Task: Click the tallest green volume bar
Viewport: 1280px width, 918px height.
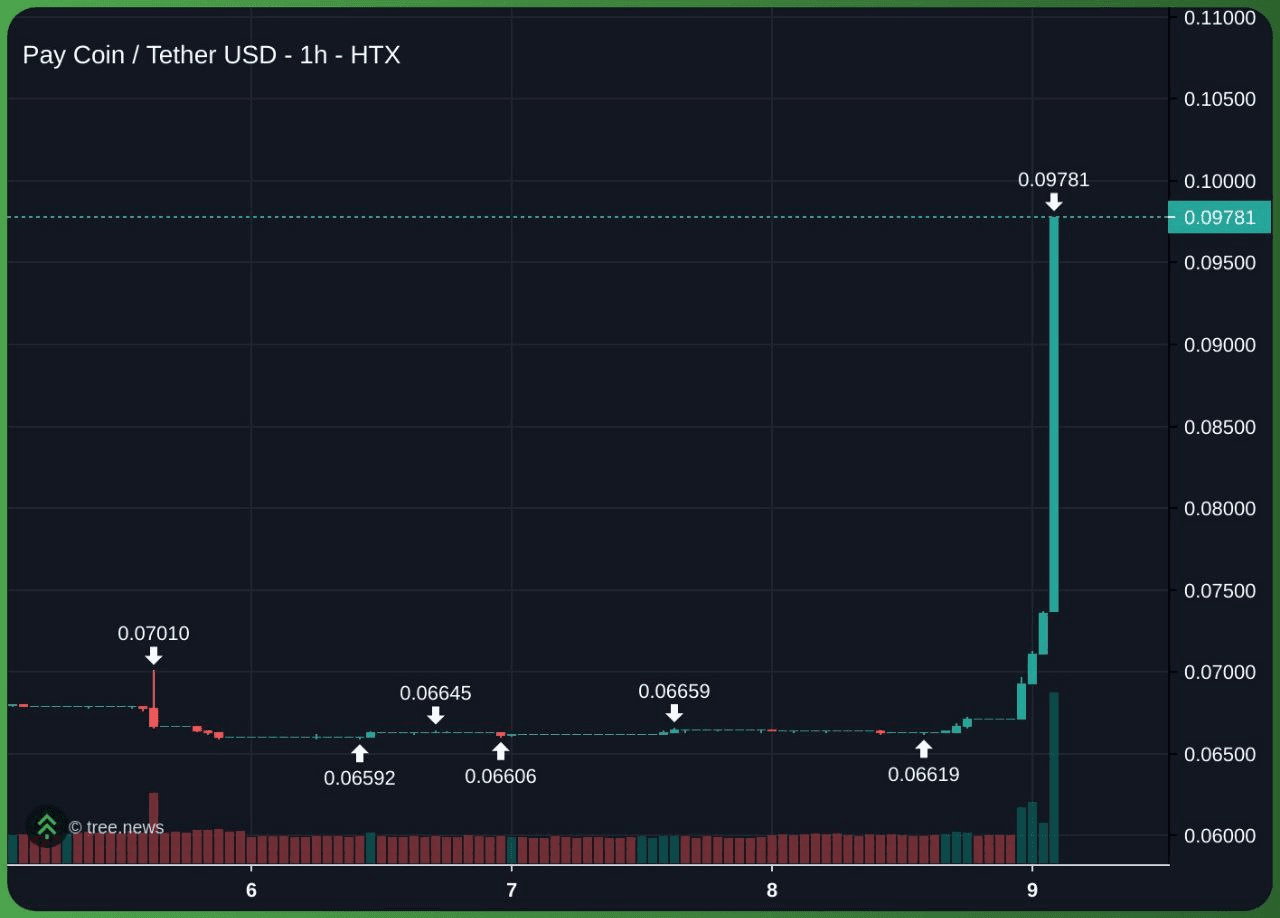Action: tap(1053, 778)
